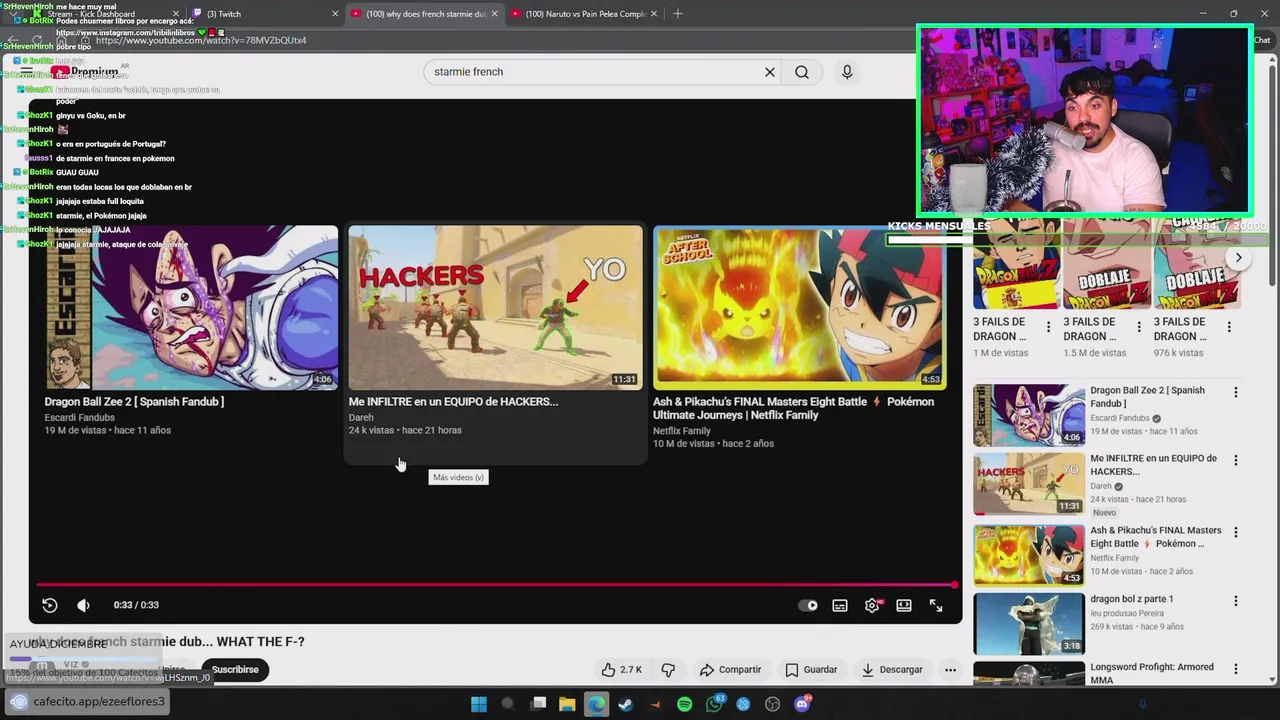
Task: Replay the video with replay icon
Action: click(50, 605)
